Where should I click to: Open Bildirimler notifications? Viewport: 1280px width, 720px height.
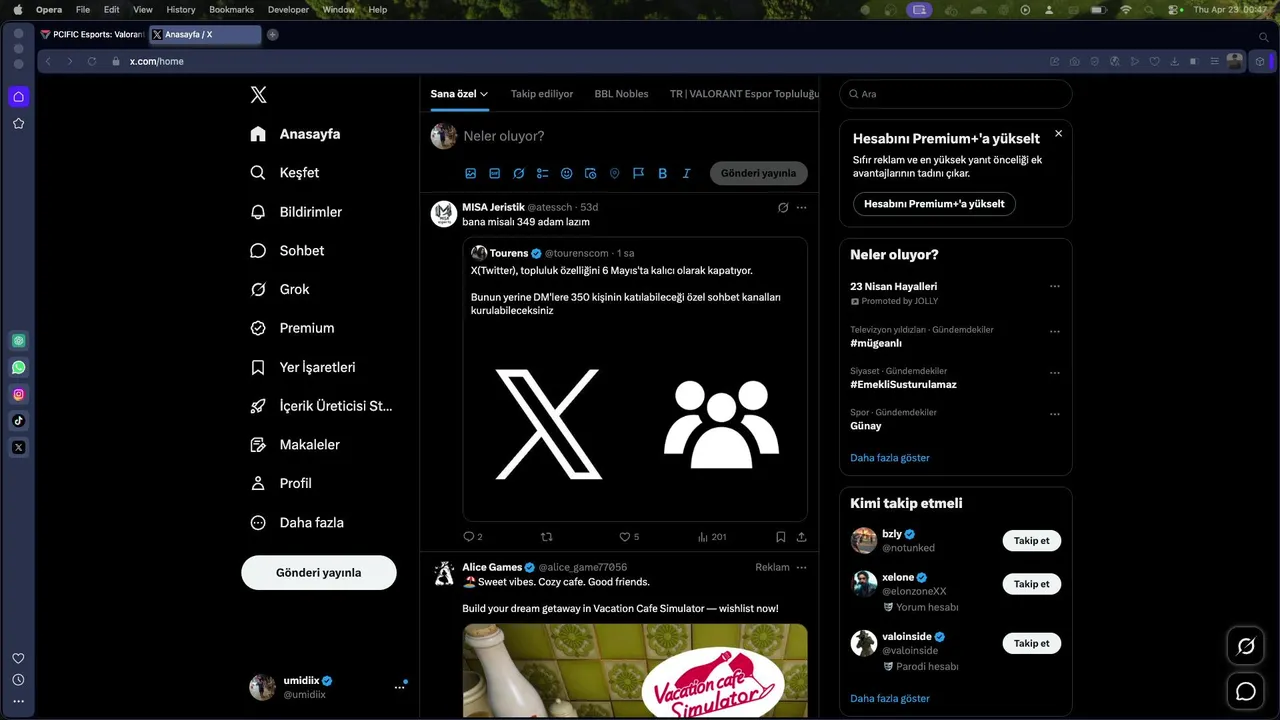click(x=296, y=212)
